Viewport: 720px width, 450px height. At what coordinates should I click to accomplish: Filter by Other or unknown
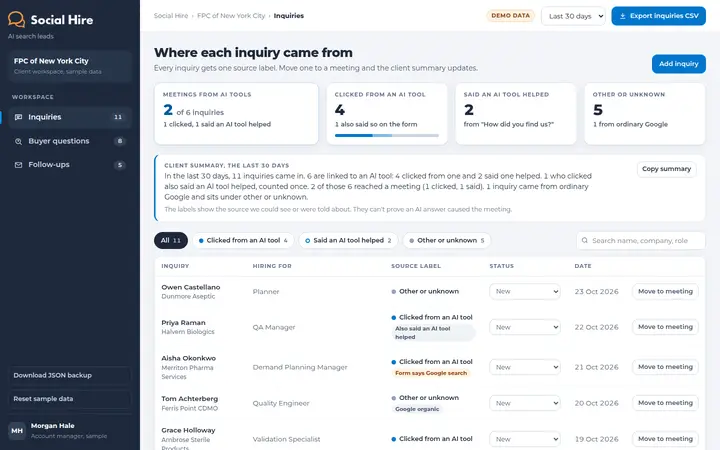pyautogui.click(x=447, y=240)
